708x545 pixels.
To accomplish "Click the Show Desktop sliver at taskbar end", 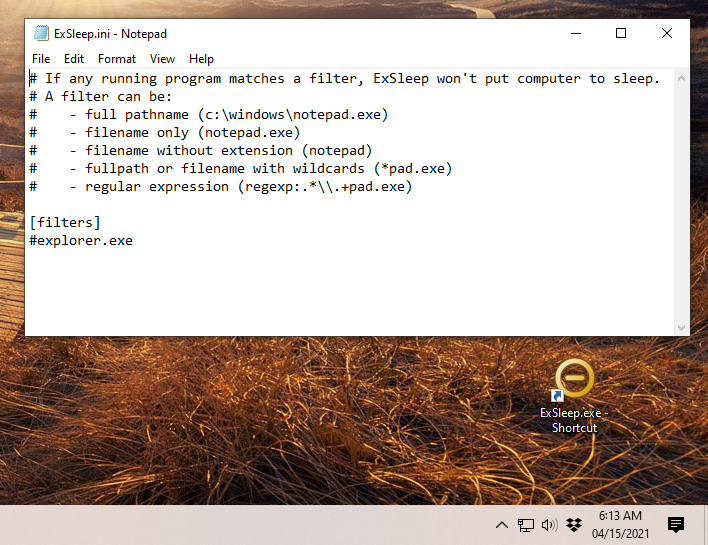I will pyautogui.click(x=705, y=525).
